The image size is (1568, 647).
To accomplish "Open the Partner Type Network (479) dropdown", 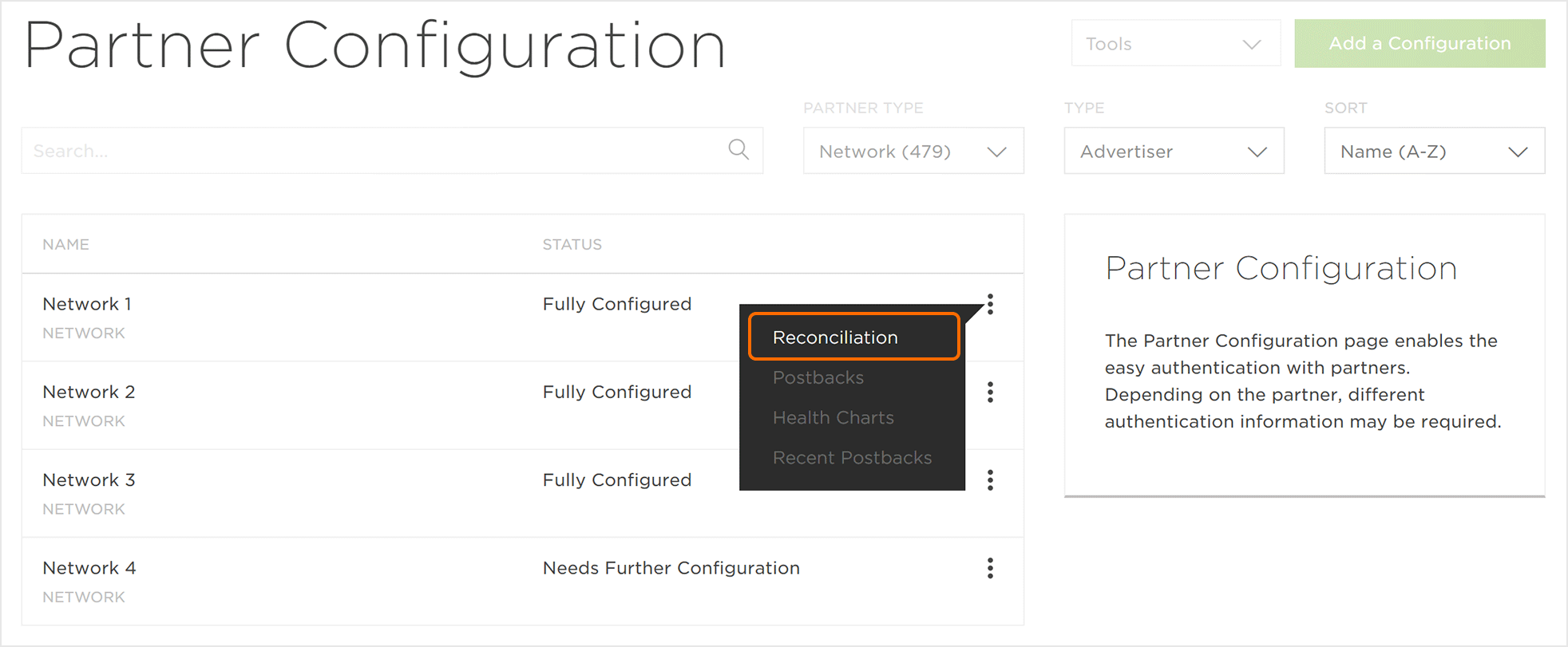I will pyautogui.click(x=913, y=151).
